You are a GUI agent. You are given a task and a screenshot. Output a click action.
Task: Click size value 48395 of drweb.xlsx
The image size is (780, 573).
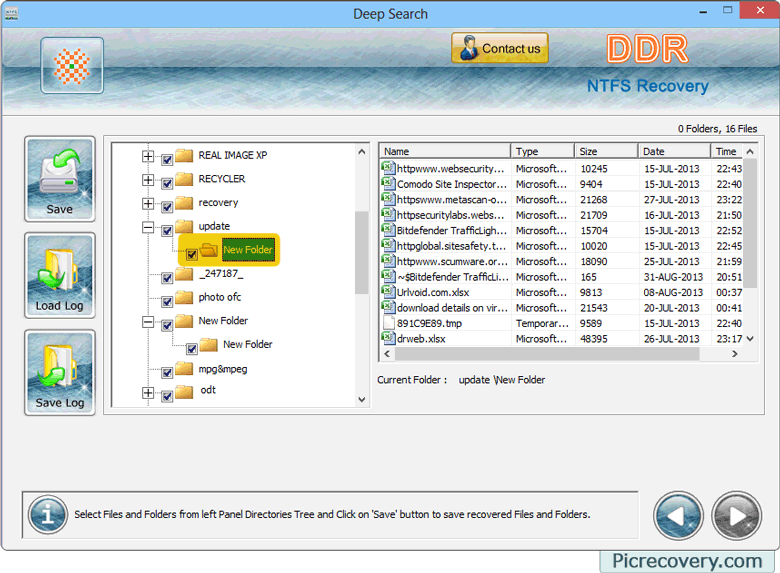point(594,339)
